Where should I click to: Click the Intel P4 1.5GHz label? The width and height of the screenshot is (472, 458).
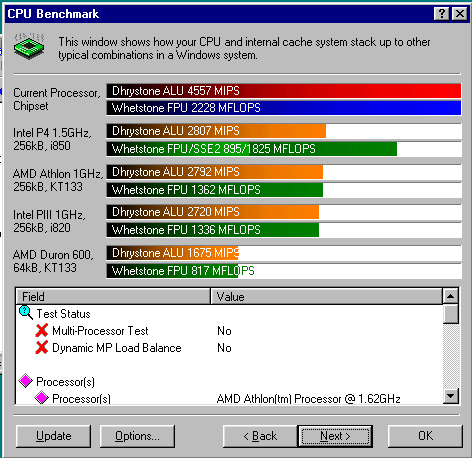tap(52, 139)
